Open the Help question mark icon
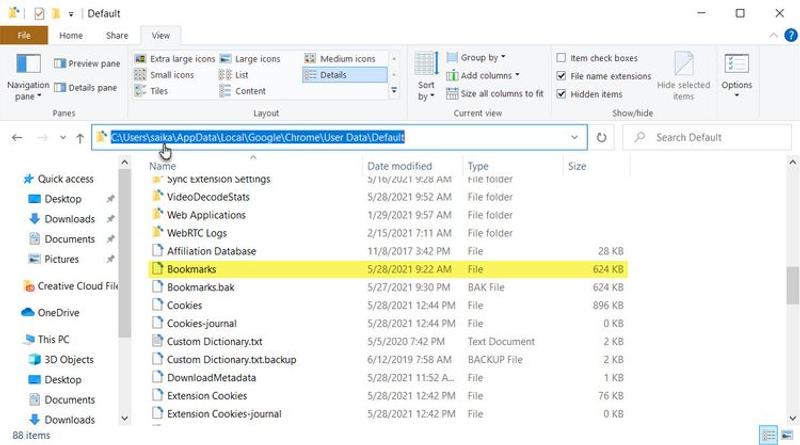 point(790,35)
